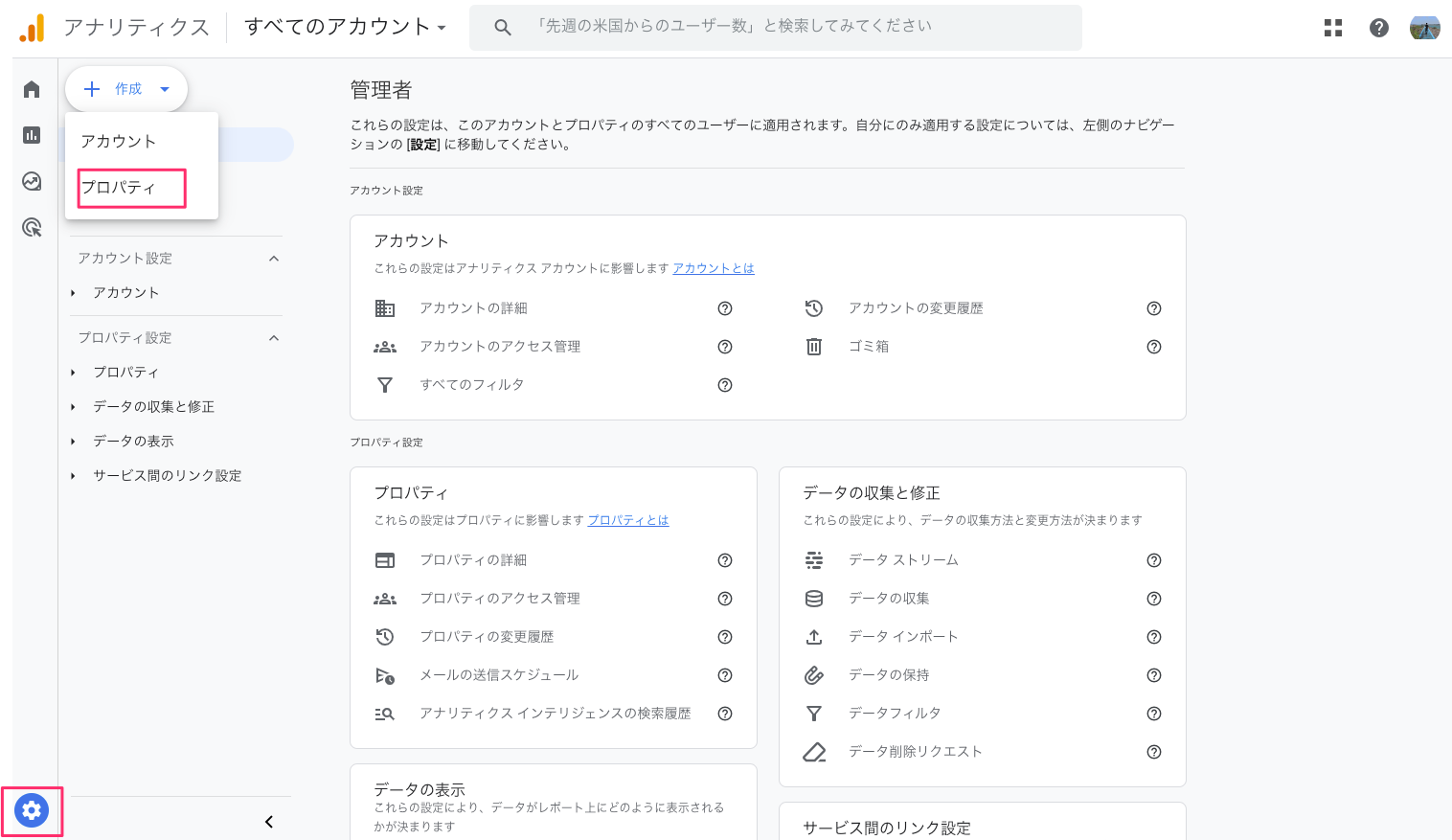Click help icon beside ゴミ箱
1452x840 pixels.
[x=1154, y=347]
